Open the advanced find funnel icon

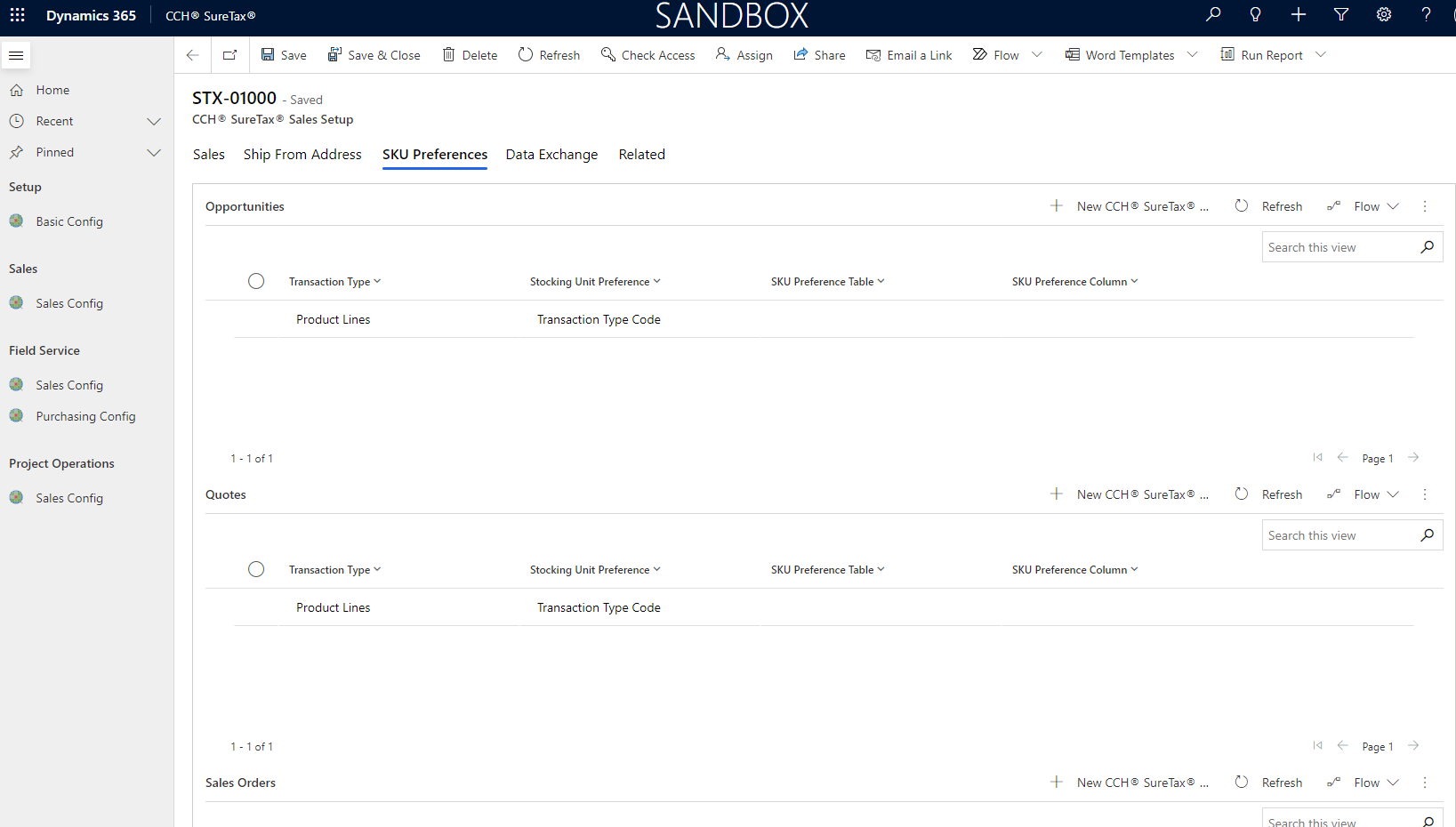pos(1341,14)
